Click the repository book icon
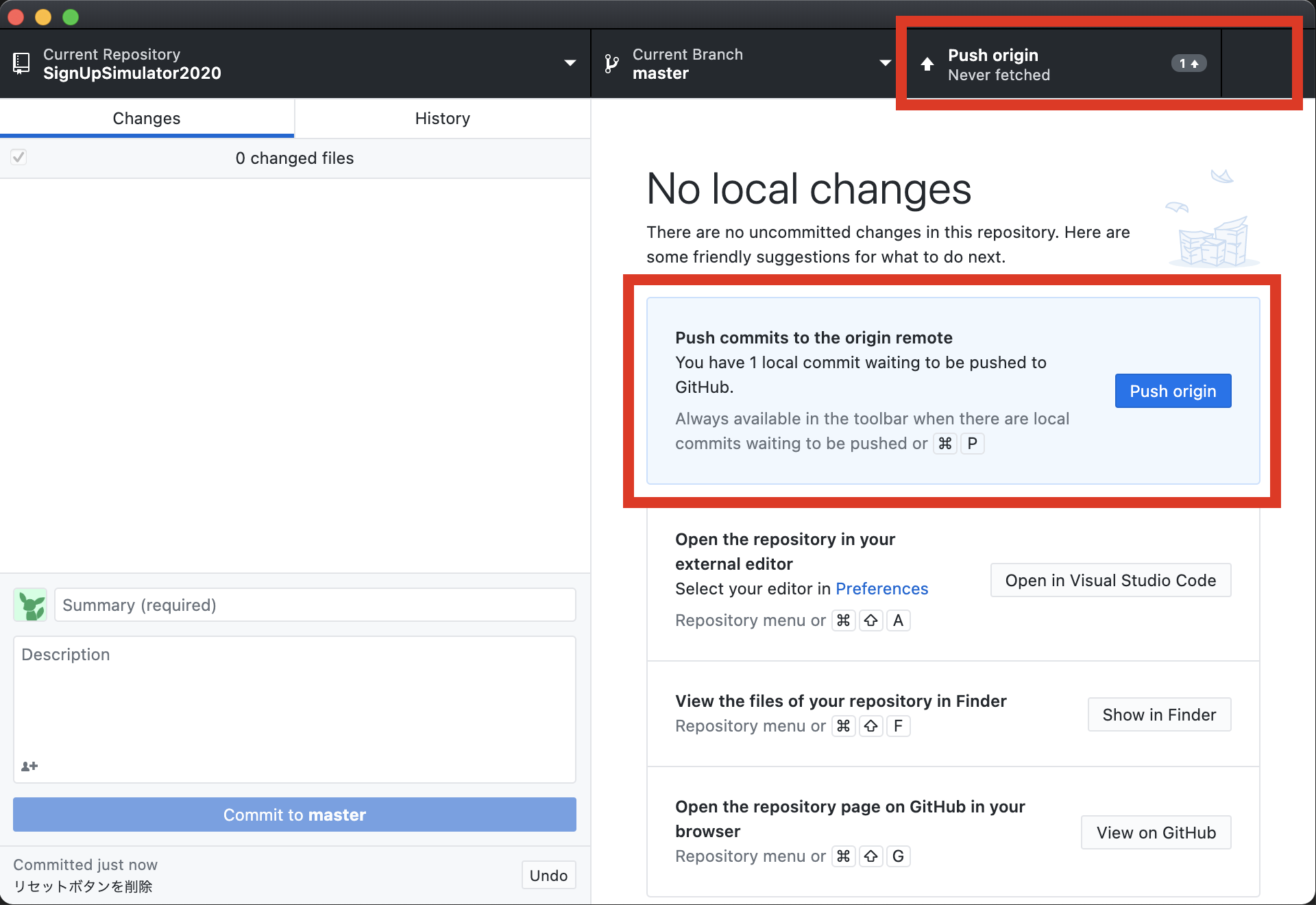Screen dimensions: 1316x905 click(21, 64)
